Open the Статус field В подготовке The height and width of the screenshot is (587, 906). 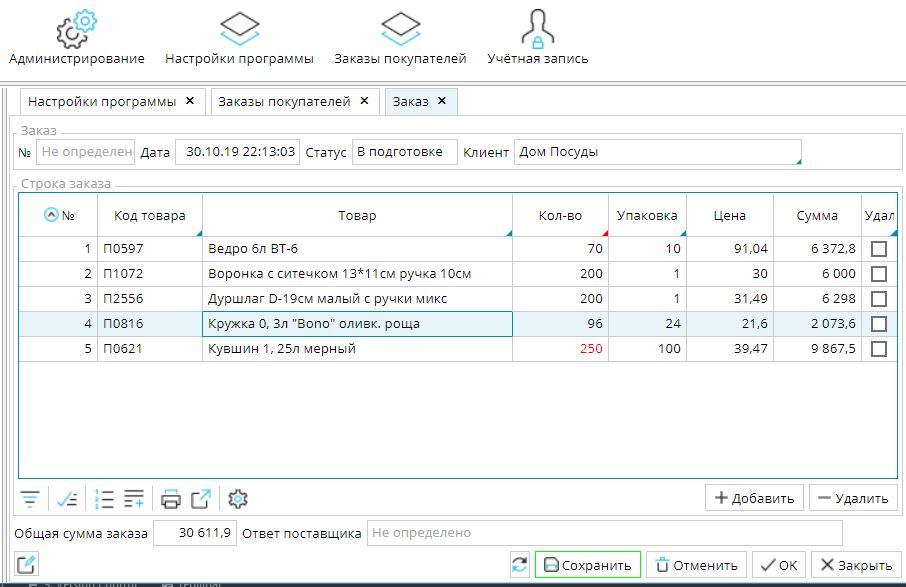tap(404, 152)
